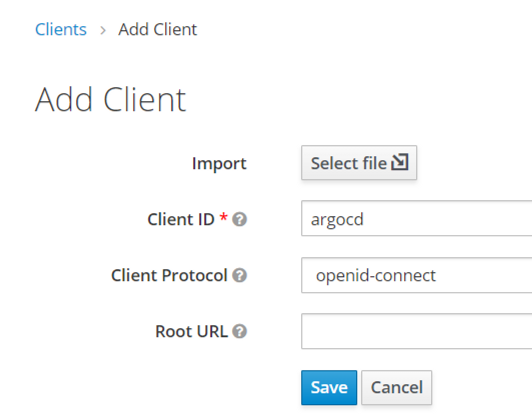Click the red required asterisk by Client ID
532x418 pixels.
223,217
